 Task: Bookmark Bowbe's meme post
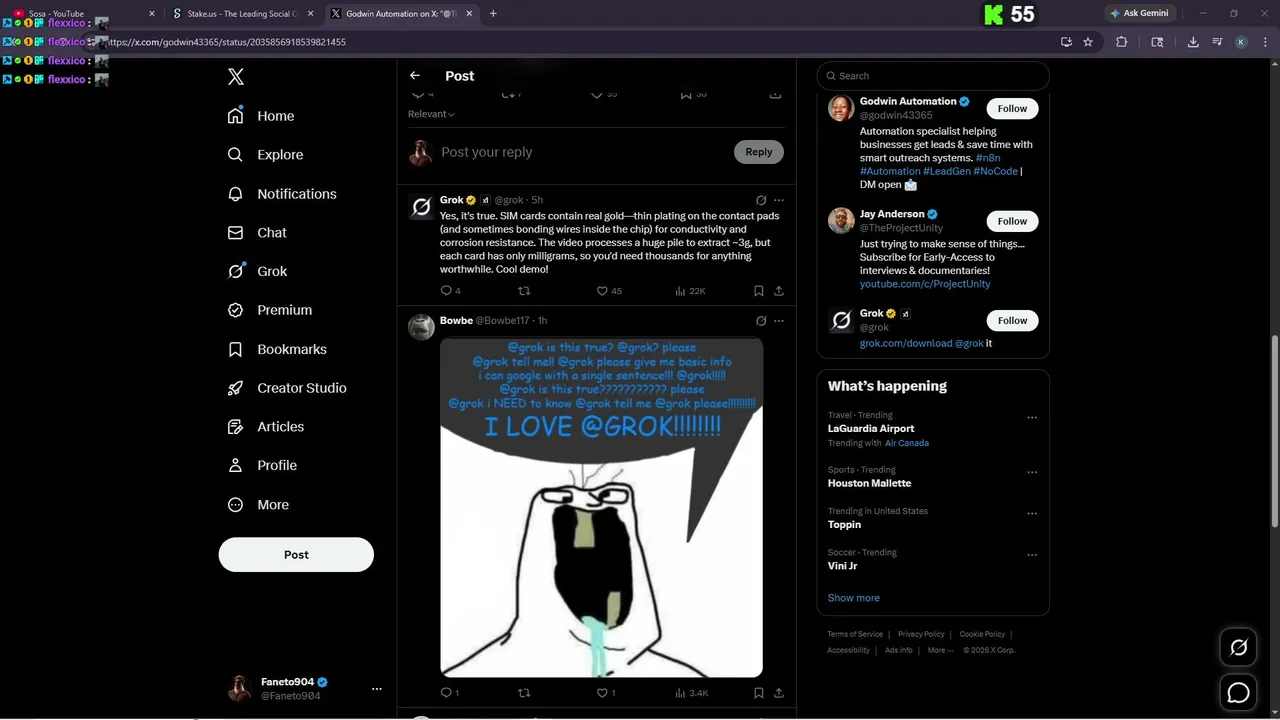[x=759, y=693]
